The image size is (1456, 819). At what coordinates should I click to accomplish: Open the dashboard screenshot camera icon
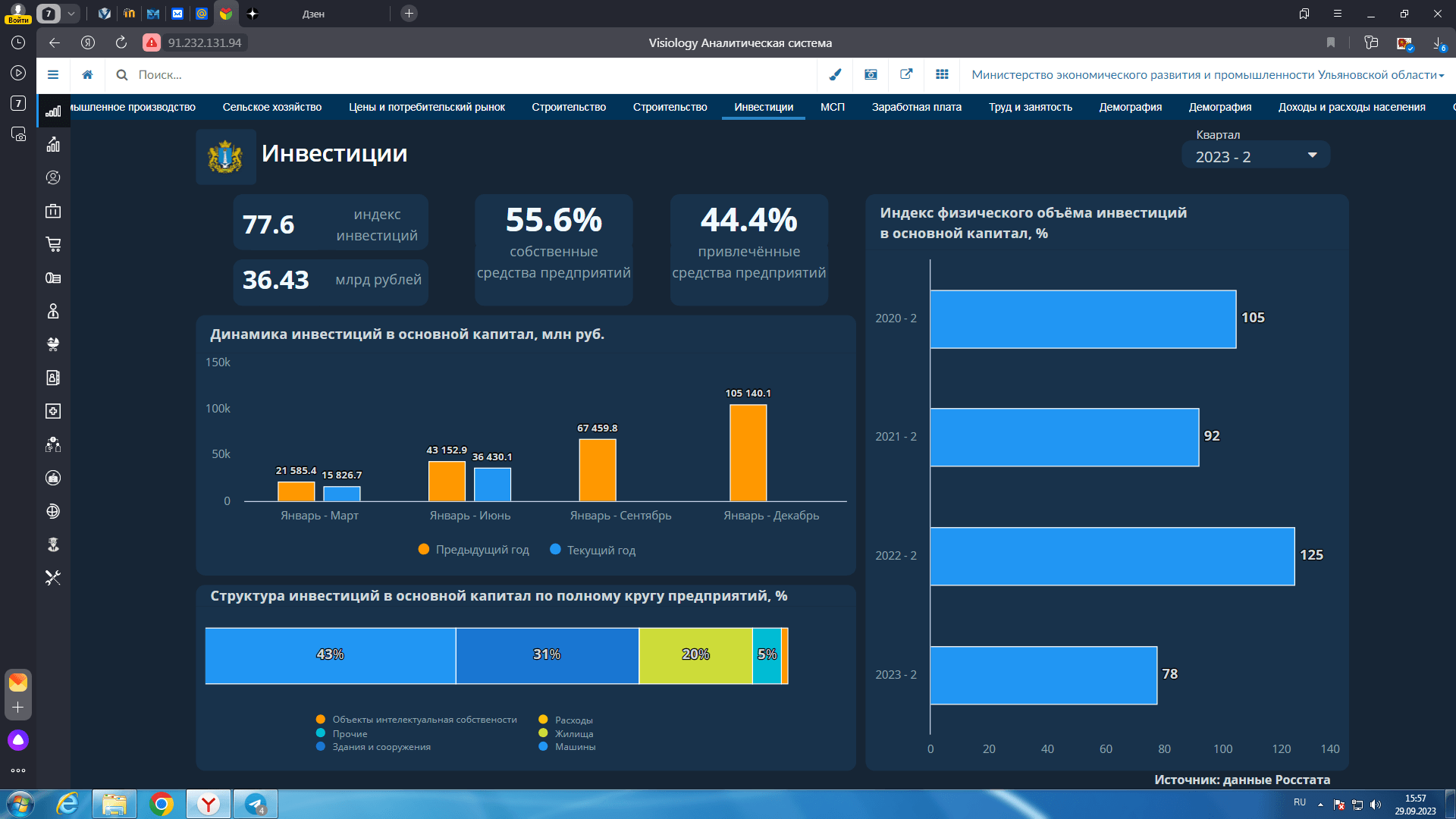point(871,74)
